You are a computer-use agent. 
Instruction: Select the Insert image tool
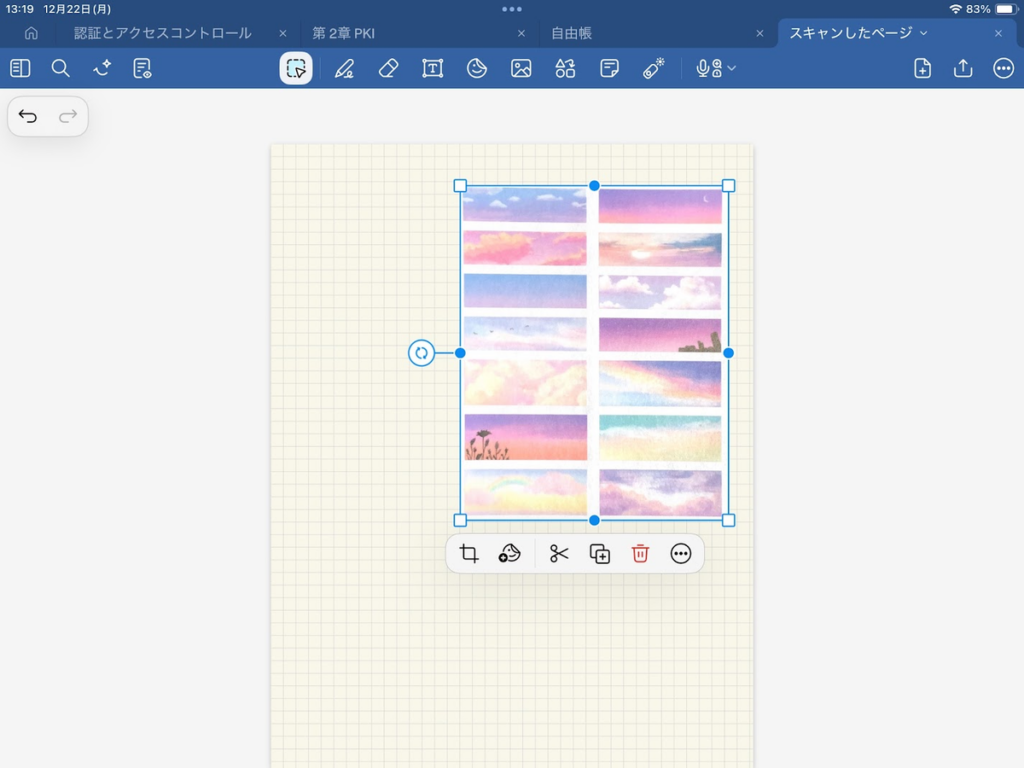521,68
